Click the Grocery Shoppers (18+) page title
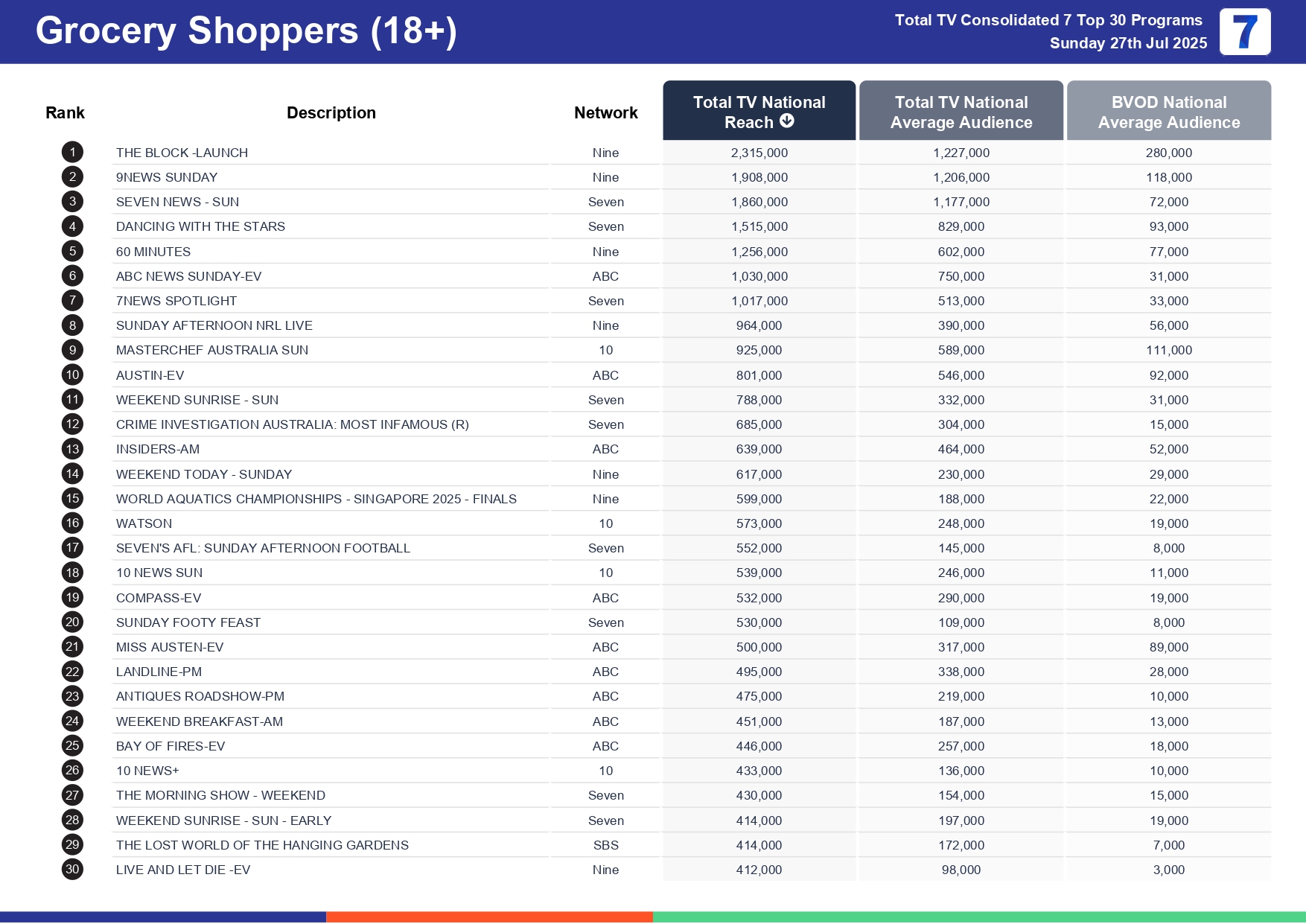1306x924 pixels. [246, 31]
